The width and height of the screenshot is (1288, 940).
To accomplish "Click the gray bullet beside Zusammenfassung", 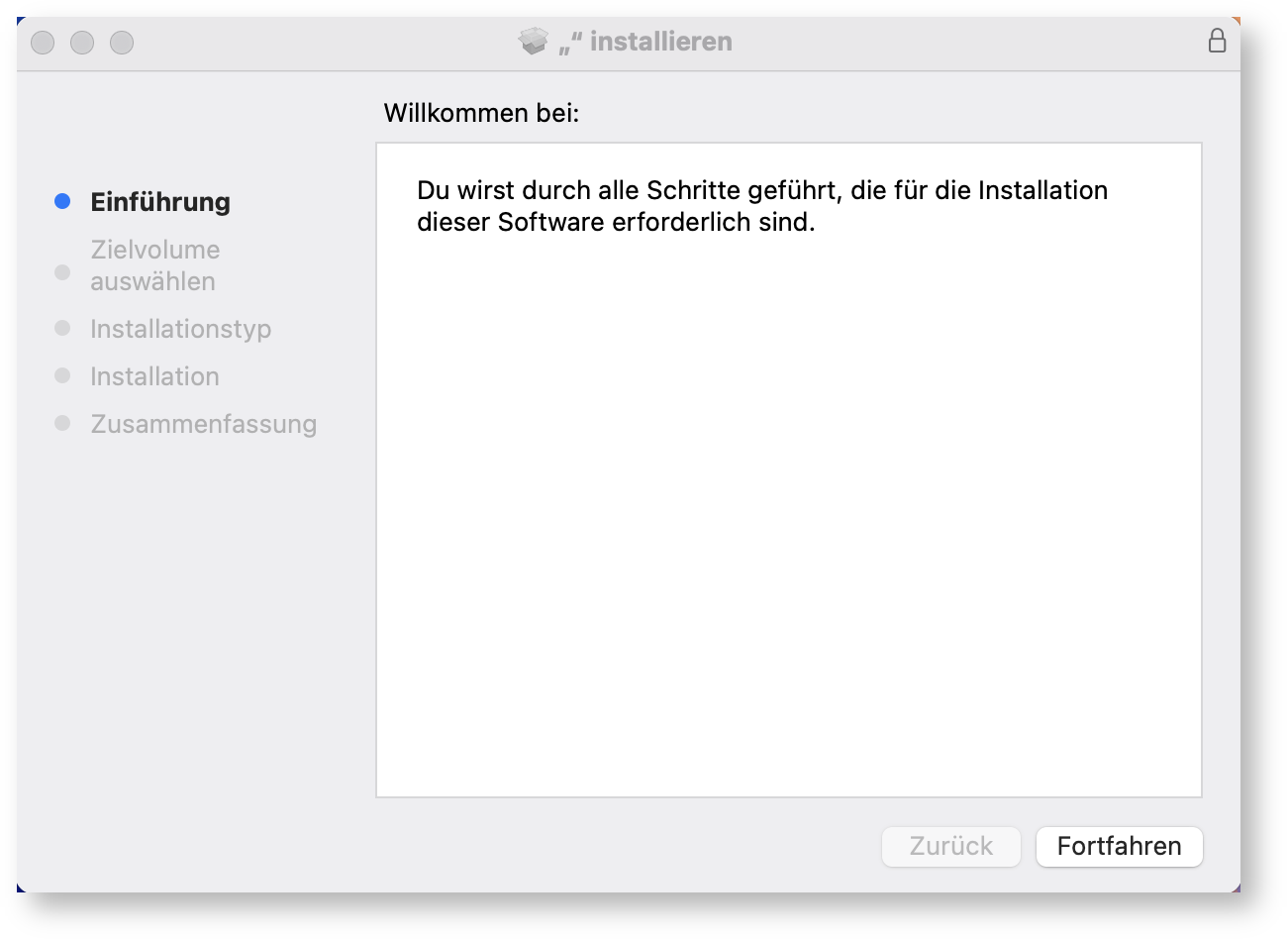I will [x=62, y=423].
